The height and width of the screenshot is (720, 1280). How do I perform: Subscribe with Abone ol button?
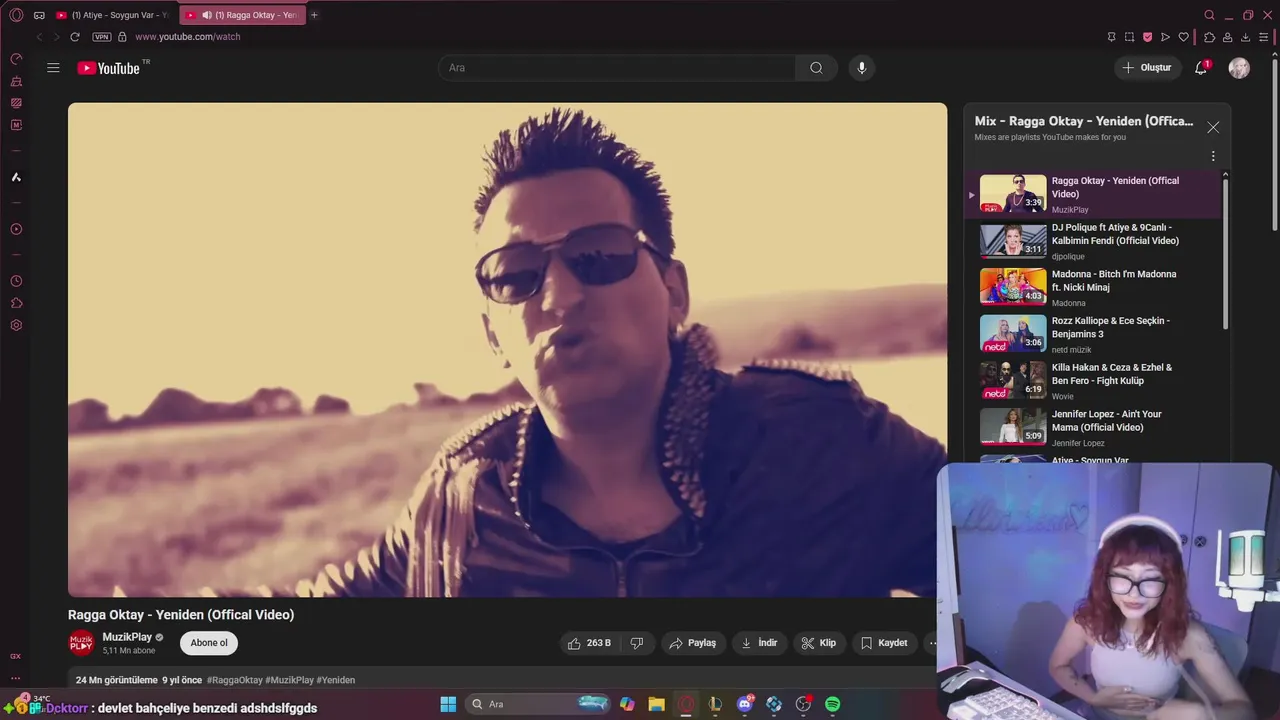pyautogui.click(x=209, y=643)
